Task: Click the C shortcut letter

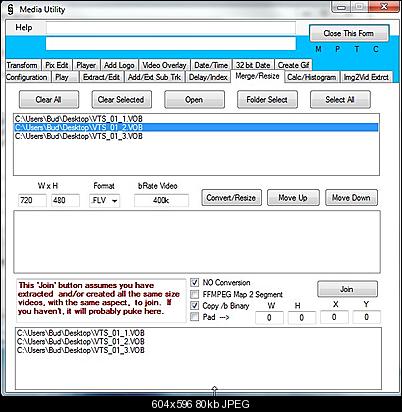Action: coord(376,49)
